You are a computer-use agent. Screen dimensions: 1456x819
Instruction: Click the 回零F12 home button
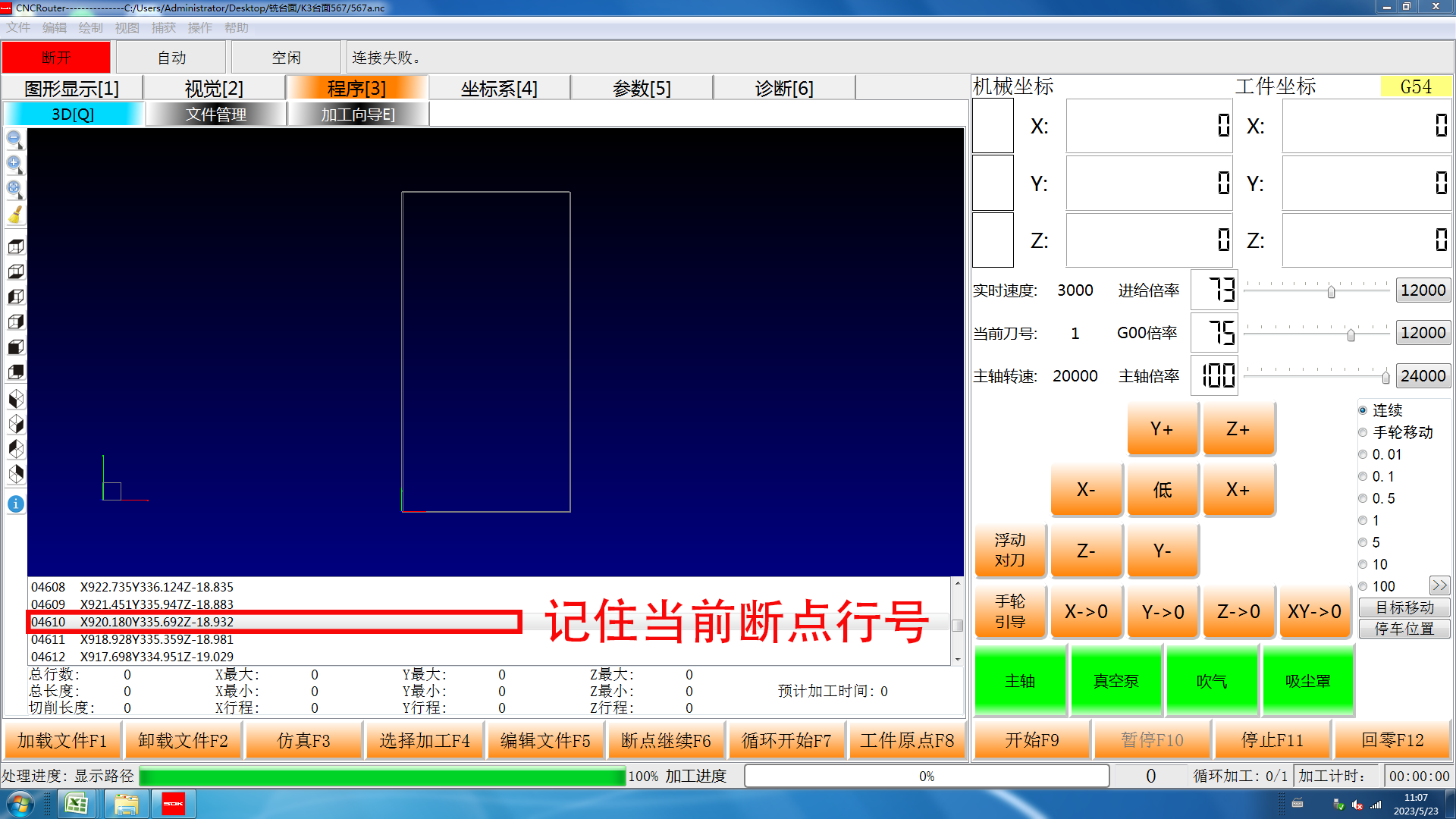coord(1392,740)
